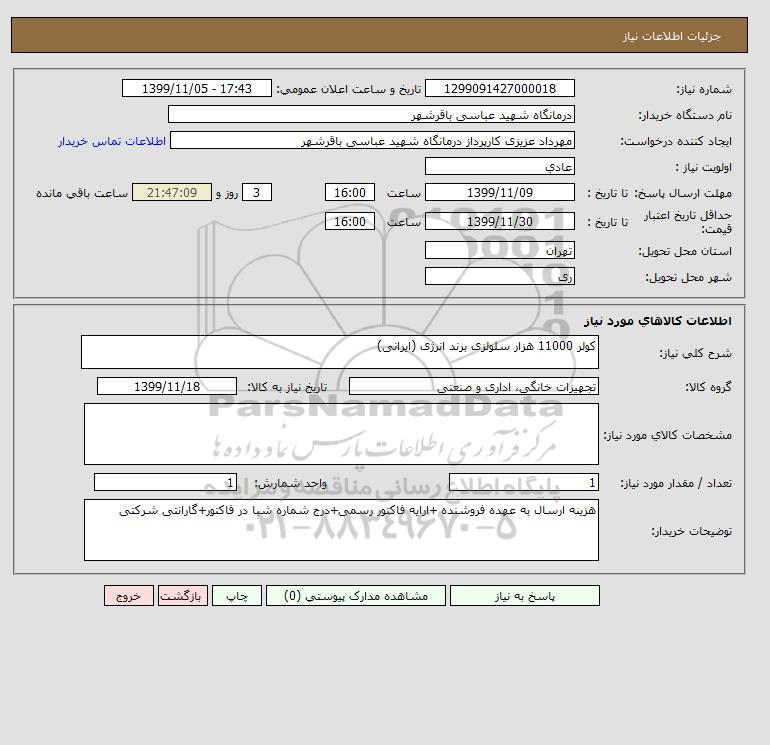Click the 'اطلاعات کالاهای مورد نیاز' section heading

tap(658, 321)
